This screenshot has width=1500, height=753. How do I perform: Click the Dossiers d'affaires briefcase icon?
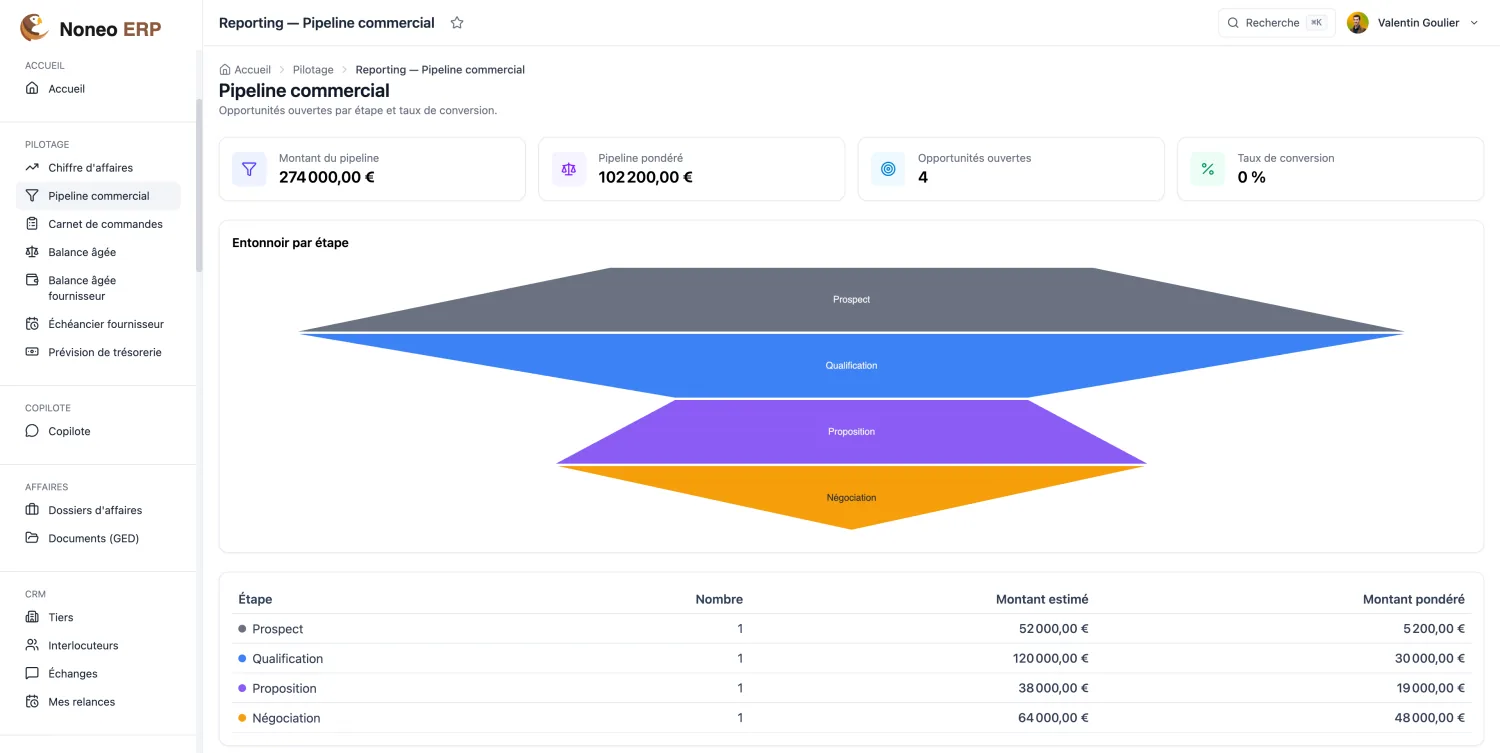click(32, 510)
